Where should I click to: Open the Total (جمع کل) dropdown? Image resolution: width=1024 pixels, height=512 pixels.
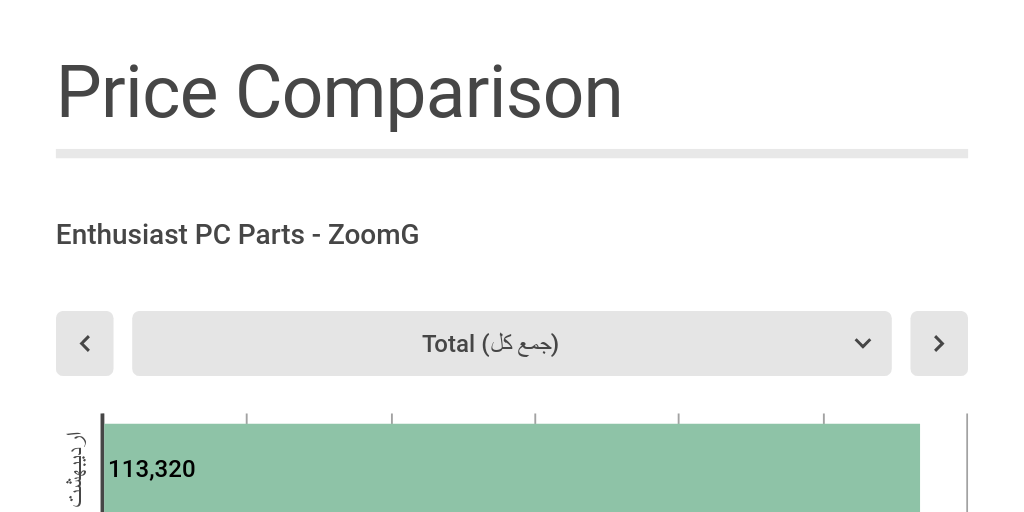click(511, 344)
